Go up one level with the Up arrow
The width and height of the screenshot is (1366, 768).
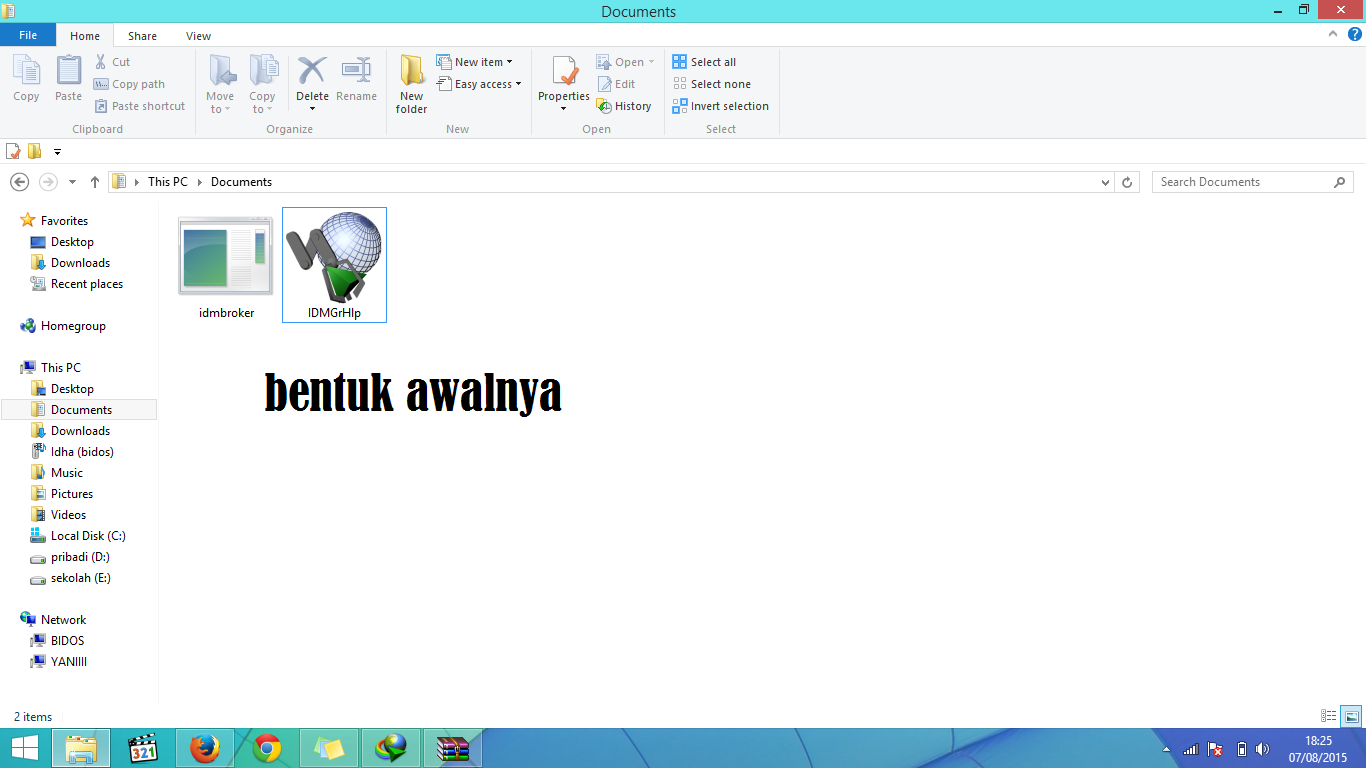95,182
